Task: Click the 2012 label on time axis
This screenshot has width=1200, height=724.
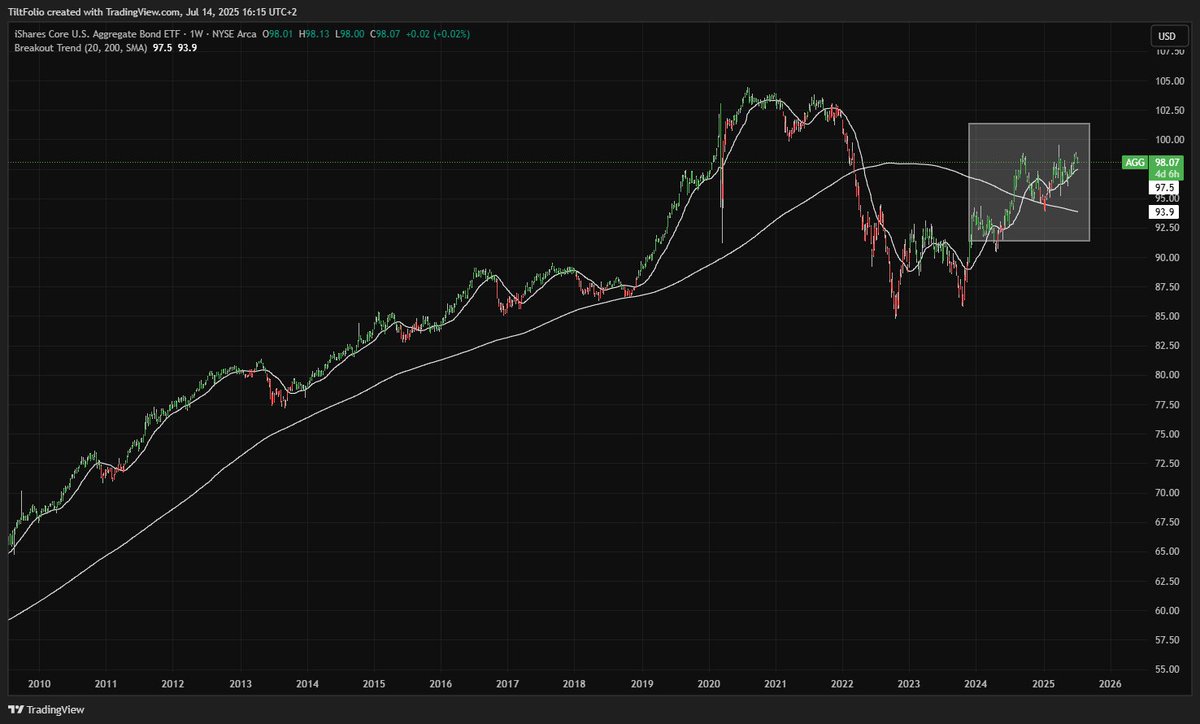Action: pos(173,685)
